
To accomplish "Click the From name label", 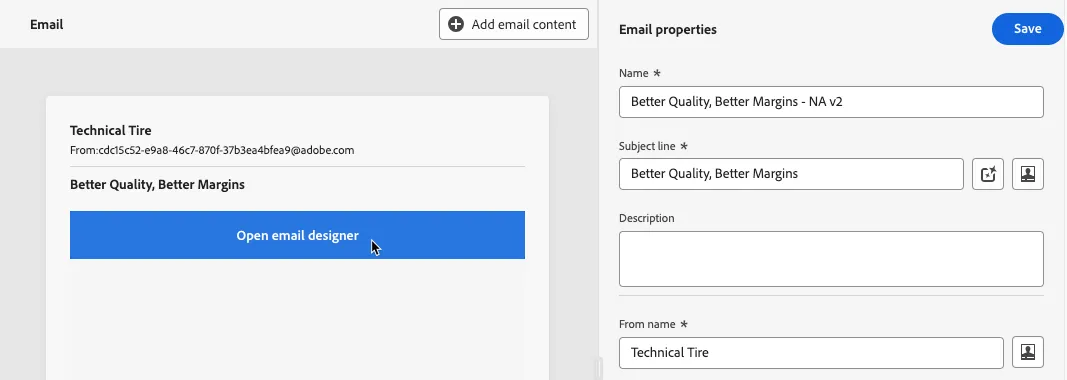I will click(x=647, y=324).
